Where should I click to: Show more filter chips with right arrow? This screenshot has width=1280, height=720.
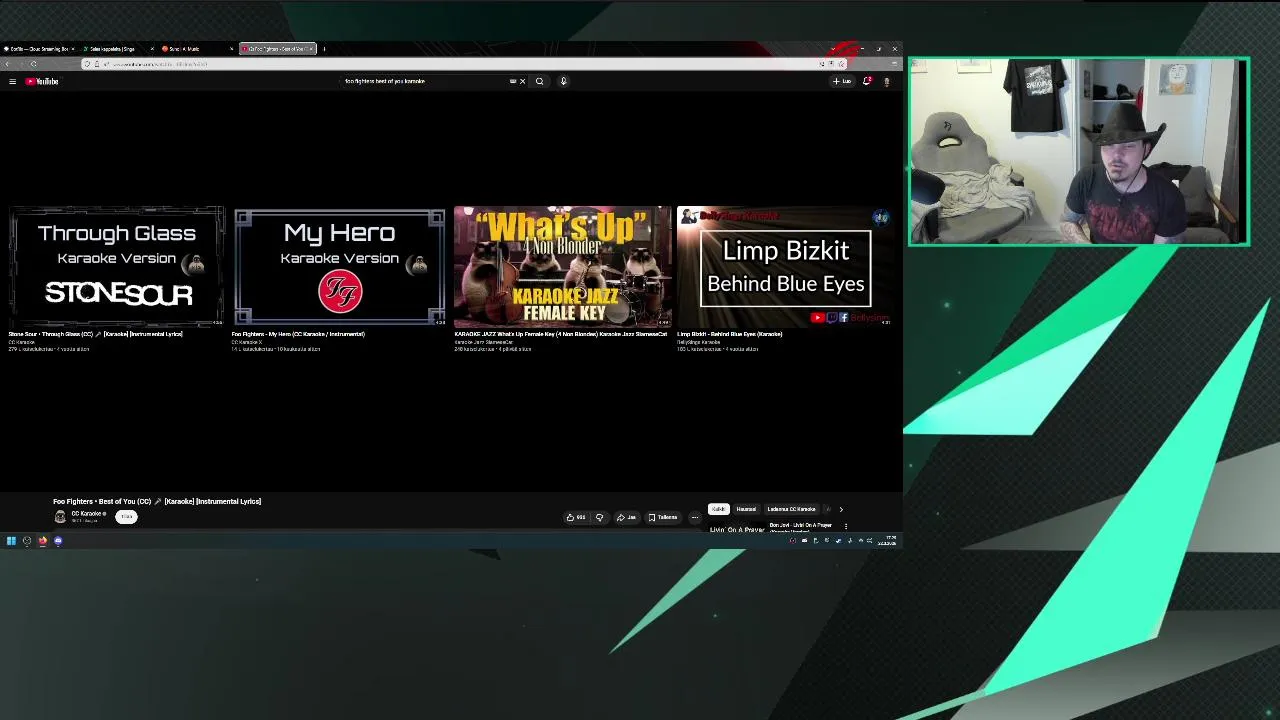click(x=841, y=509)
